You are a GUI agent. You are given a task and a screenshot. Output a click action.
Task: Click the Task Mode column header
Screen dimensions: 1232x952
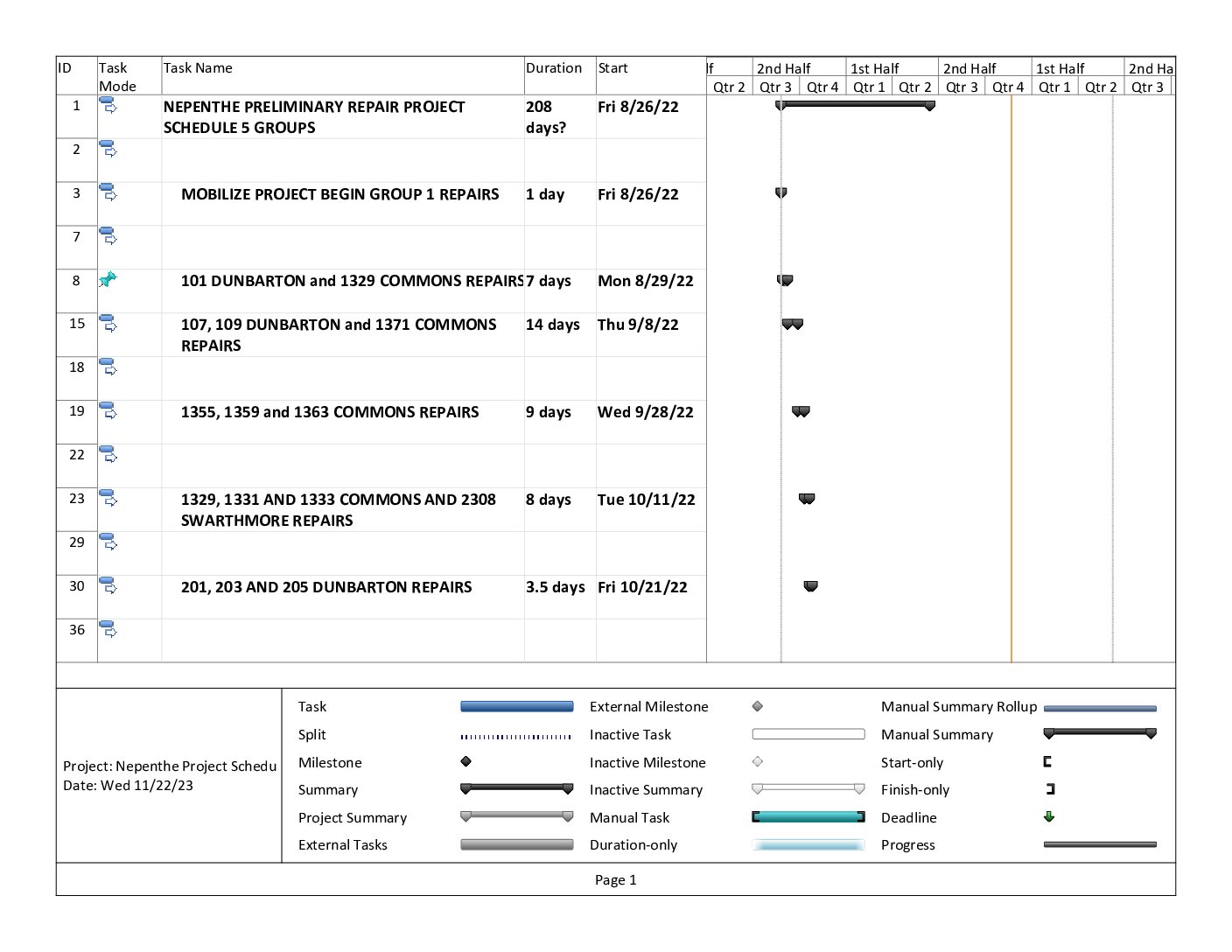(129, 76)
